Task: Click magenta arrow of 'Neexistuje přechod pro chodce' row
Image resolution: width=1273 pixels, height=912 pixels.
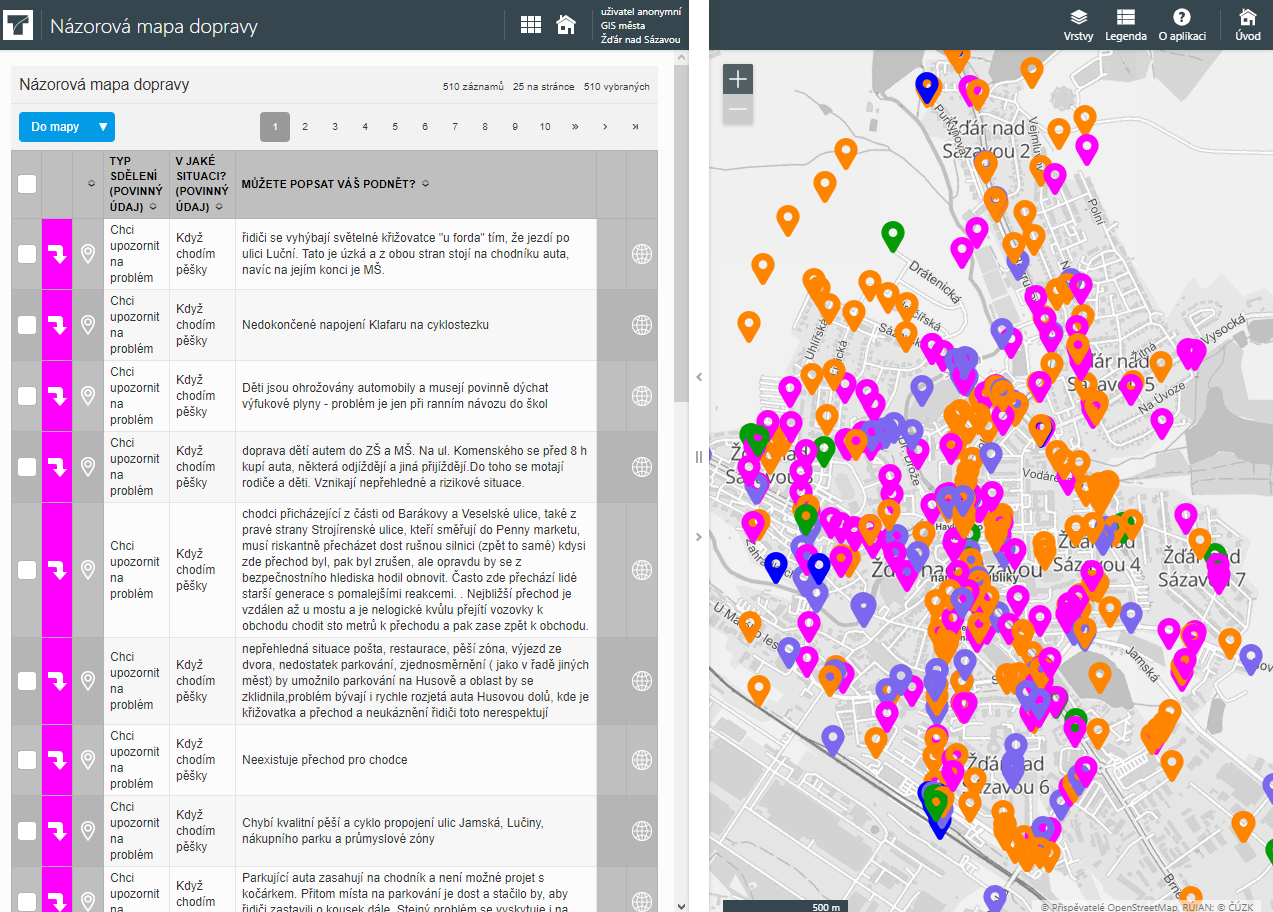Action: click(x=57, y=760)
